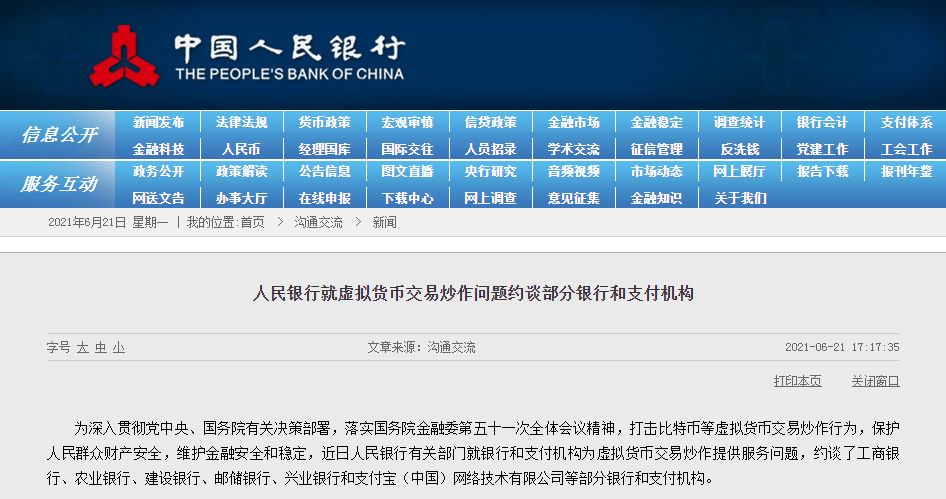Open 党建工作 menu item
Screen dimensions: 946x499
pos(822,149)
